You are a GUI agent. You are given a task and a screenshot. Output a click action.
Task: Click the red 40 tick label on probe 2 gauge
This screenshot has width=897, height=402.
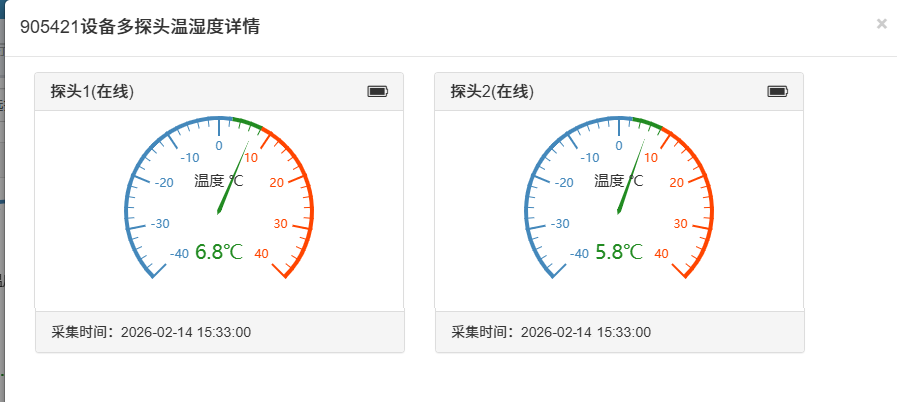pos(661,254)
